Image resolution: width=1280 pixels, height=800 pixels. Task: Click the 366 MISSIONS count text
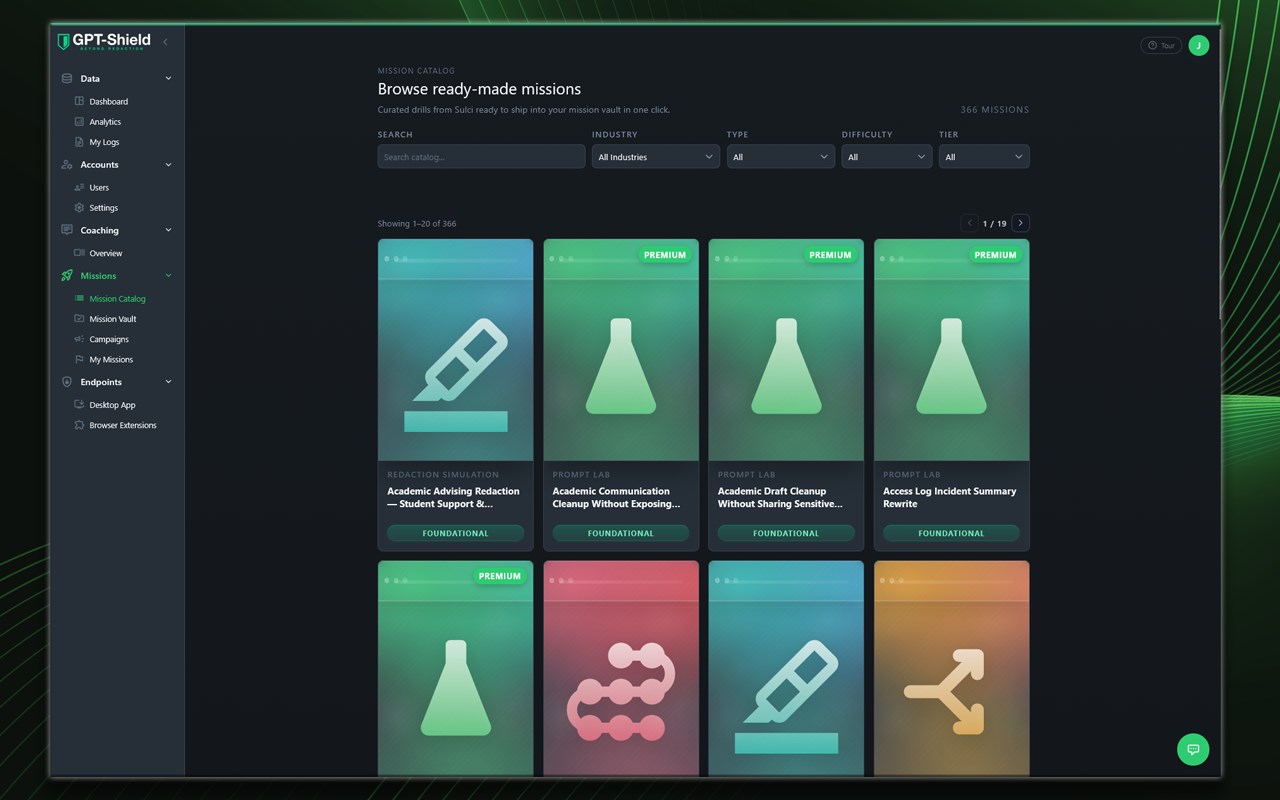pyautogui.click(x=994, y=110)
